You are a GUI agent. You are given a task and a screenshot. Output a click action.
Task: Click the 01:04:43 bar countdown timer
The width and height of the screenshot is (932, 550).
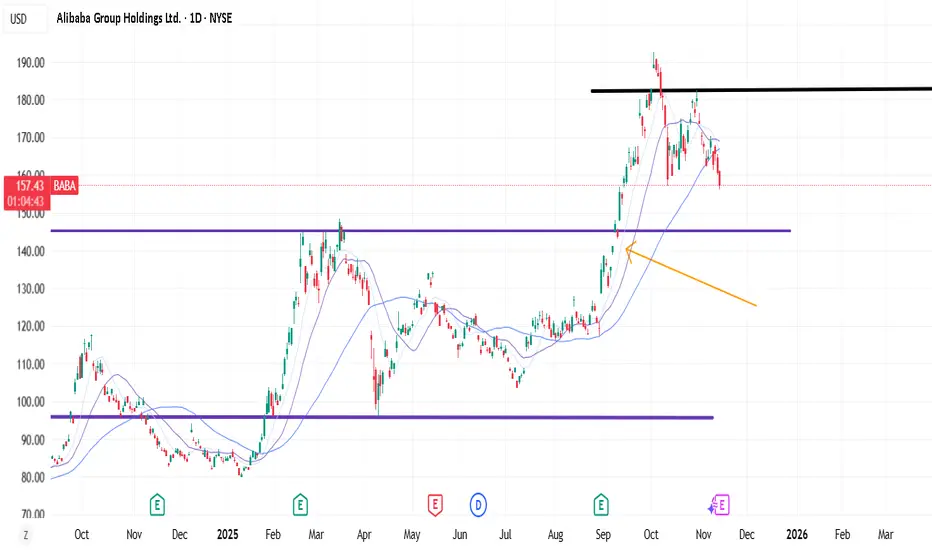pyautogui.click(x=26, y=202)
